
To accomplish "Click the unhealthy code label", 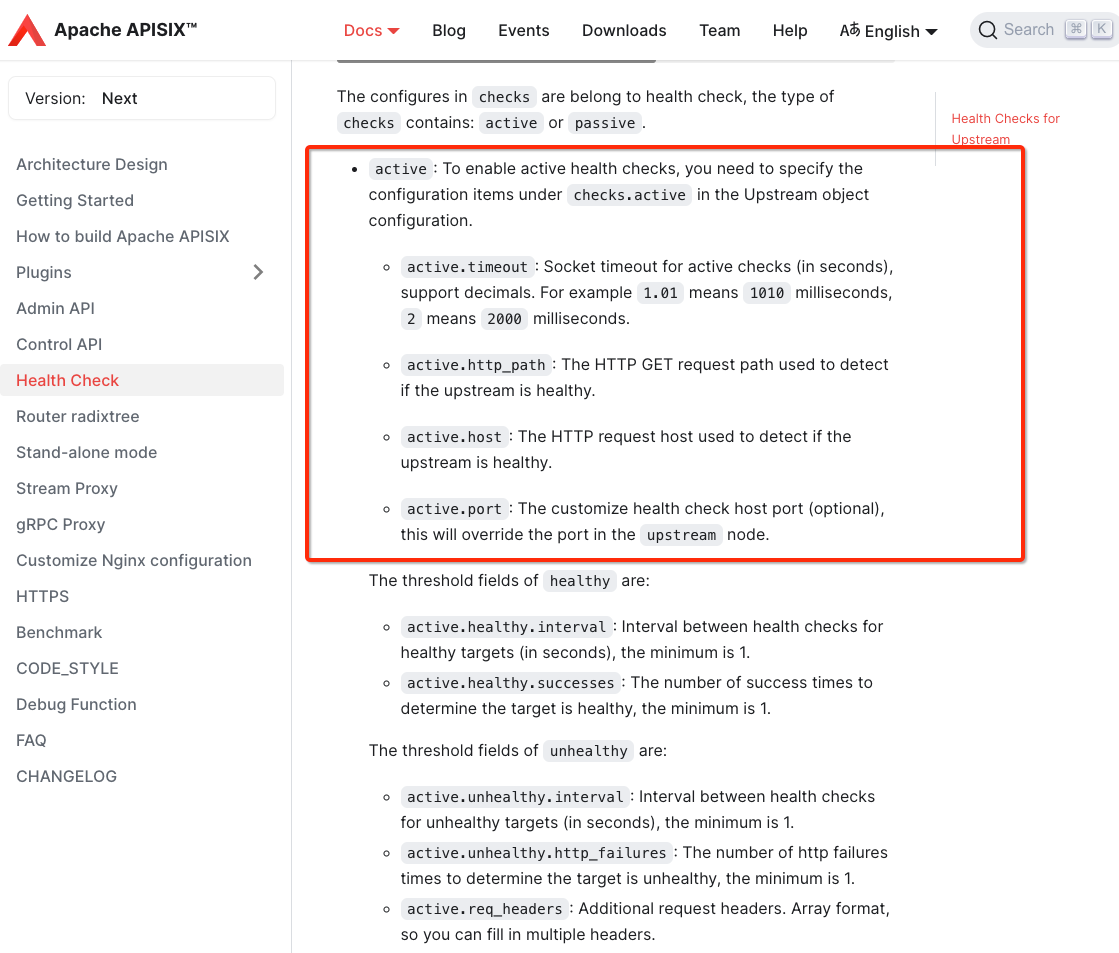I will [588, 751].
